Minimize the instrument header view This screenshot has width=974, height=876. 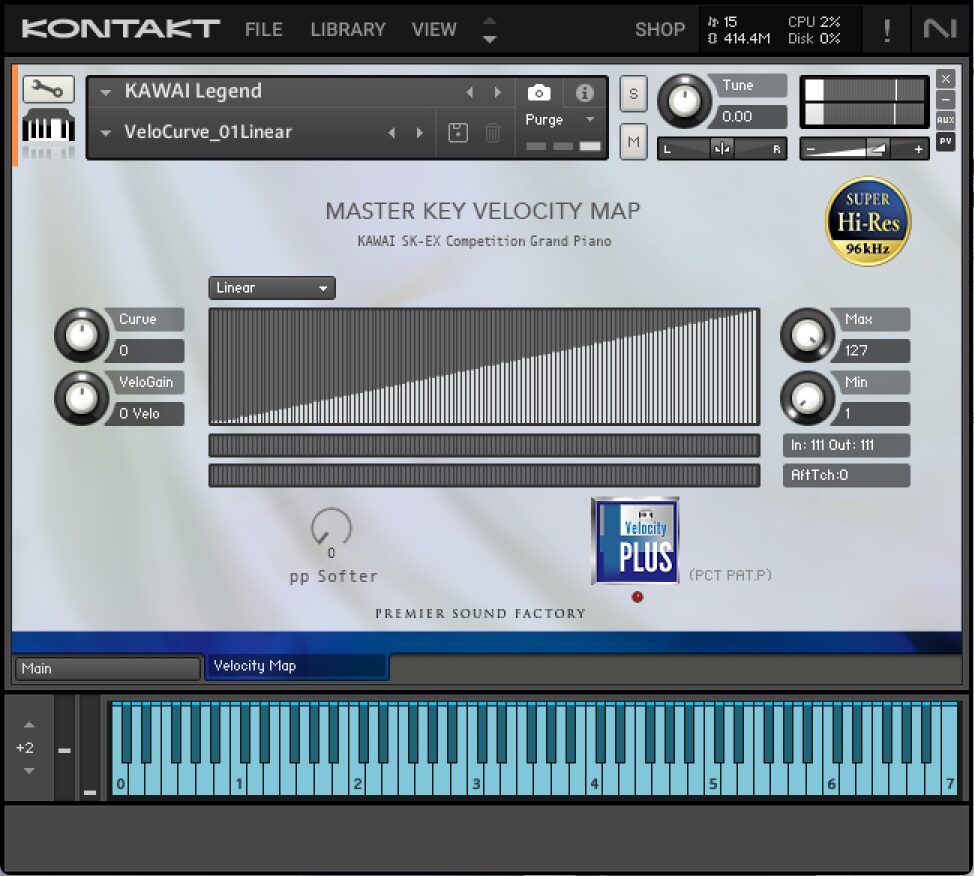tap(945, 99)
